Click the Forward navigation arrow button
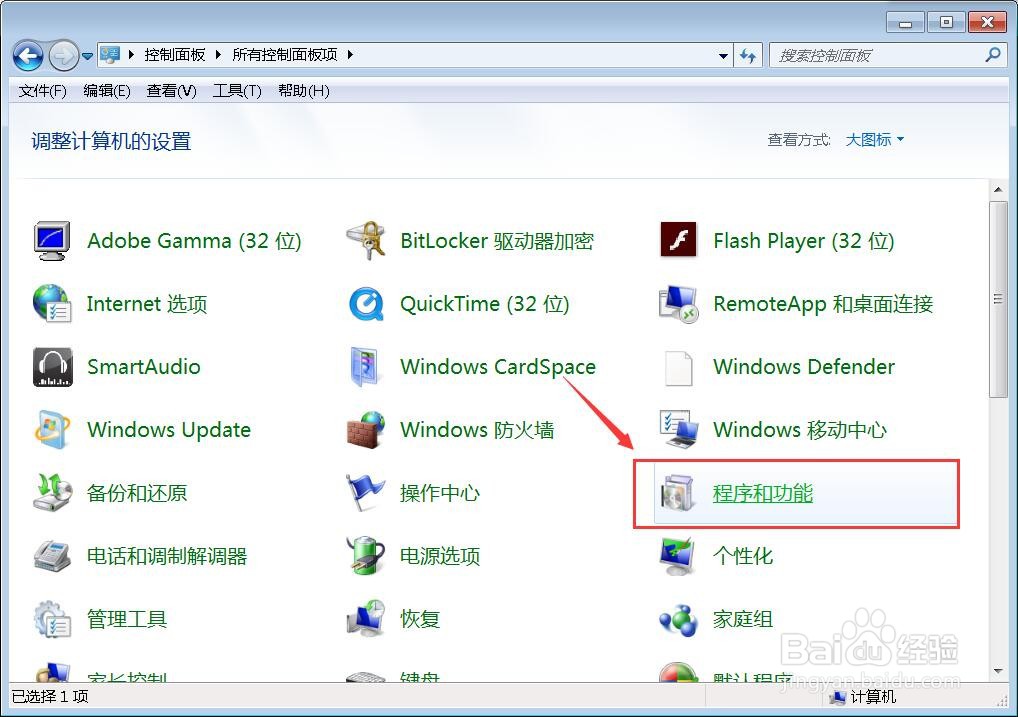Viewport: 1018px width, 717px height. coord(64,56)
